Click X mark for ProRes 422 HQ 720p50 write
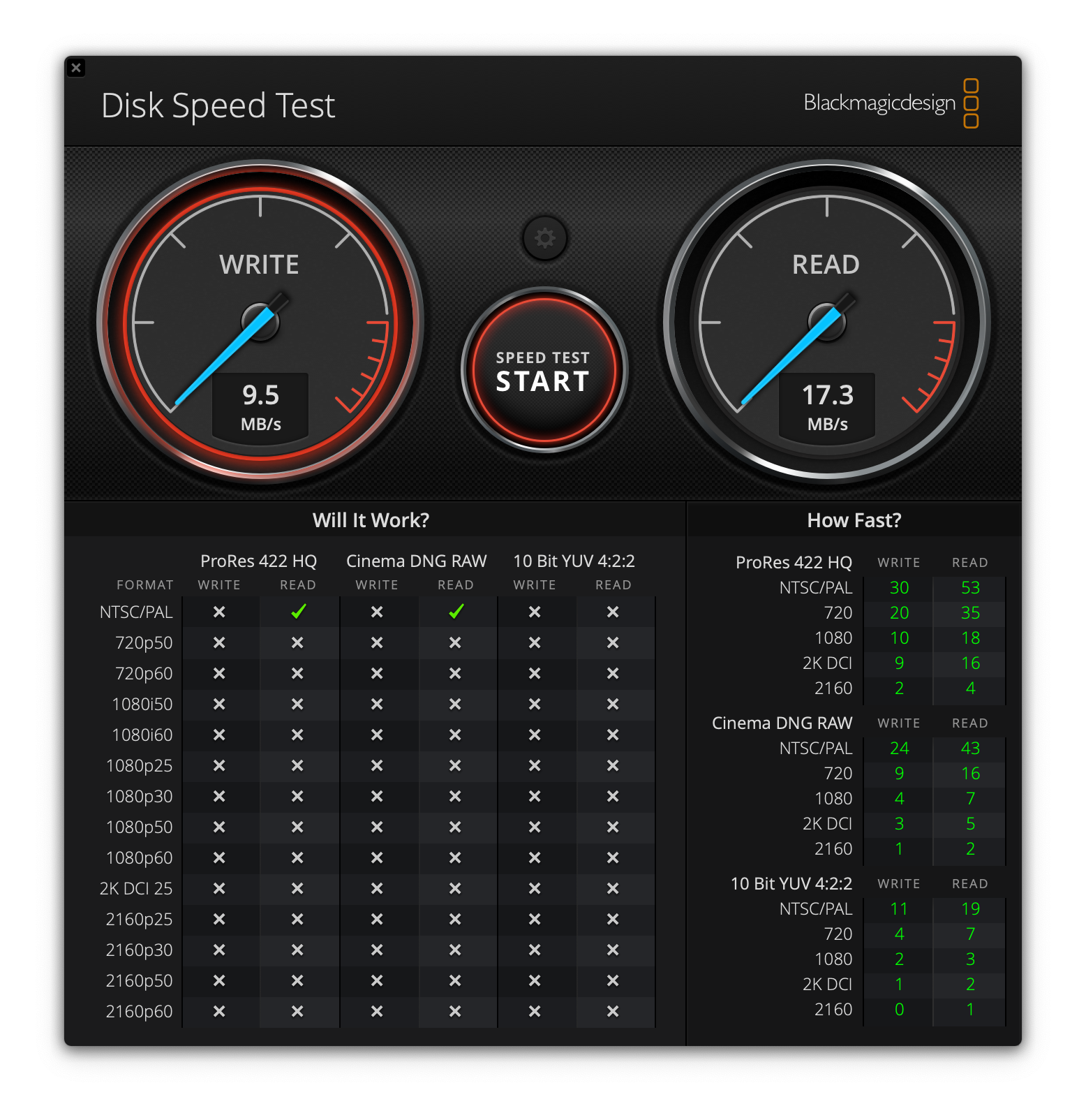 pyautogui.click(x=219, y=642)
